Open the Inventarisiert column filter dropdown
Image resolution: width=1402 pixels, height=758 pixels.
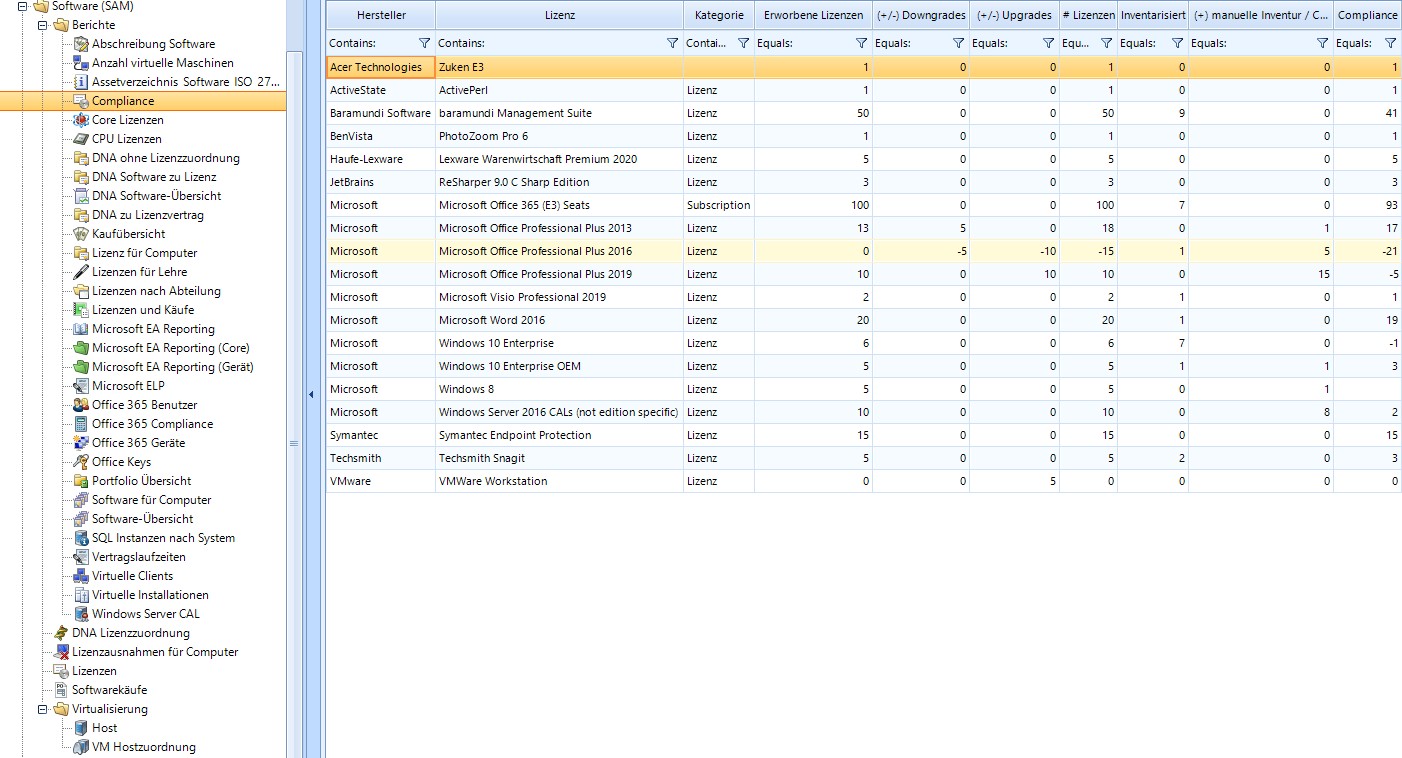click(x=1177, y=43)
